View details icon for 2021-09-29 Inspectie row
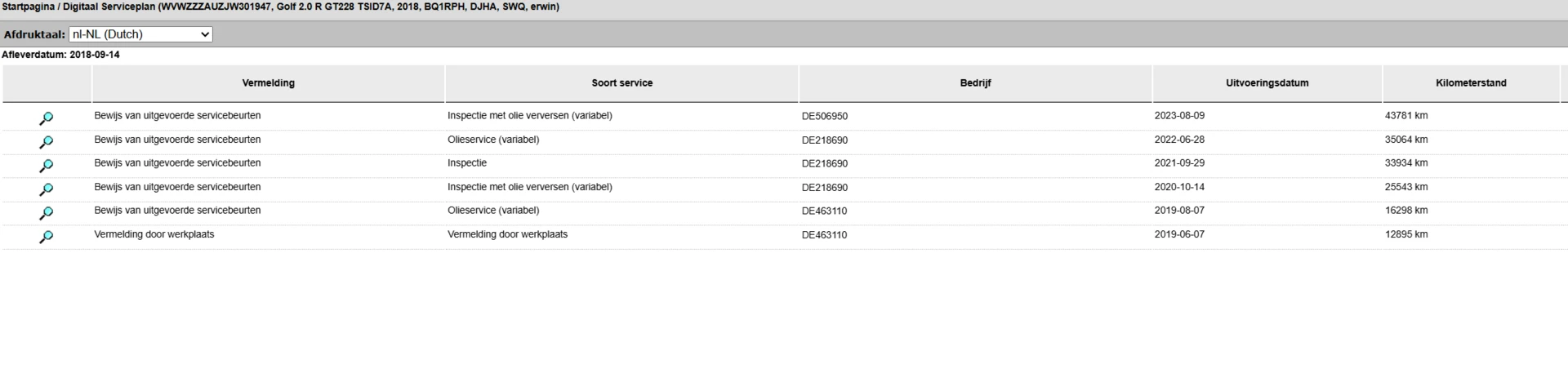1568x369 pixels. click(x=47, y=166)
